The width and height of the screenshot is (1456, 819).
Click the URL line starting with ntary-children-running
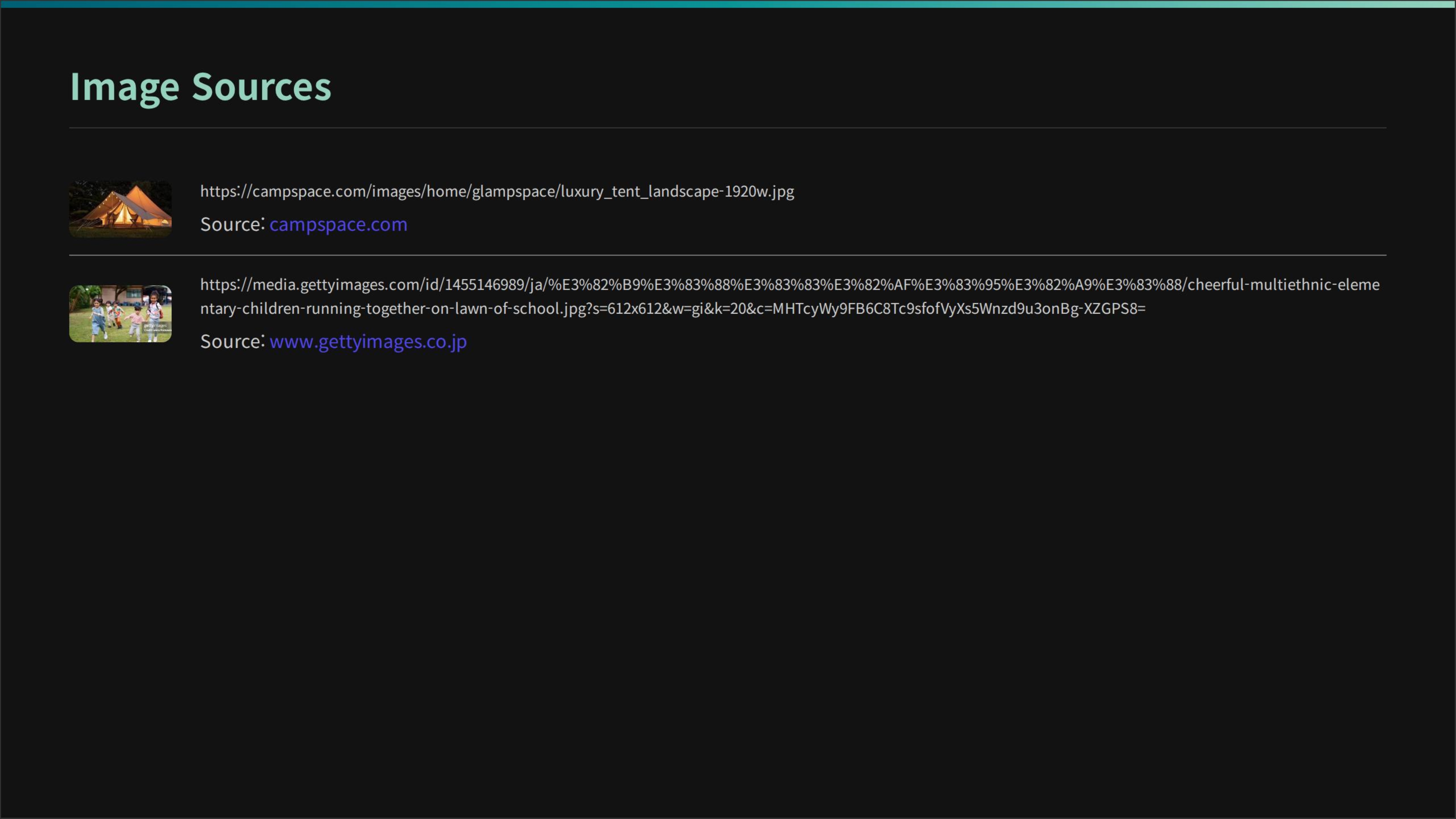[x=672, y=308]
